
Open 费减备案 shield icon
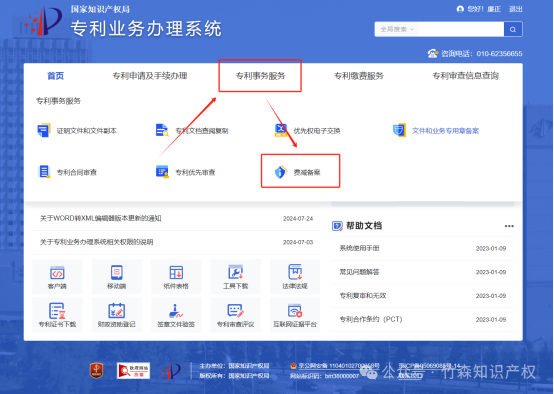click(281, 172)
